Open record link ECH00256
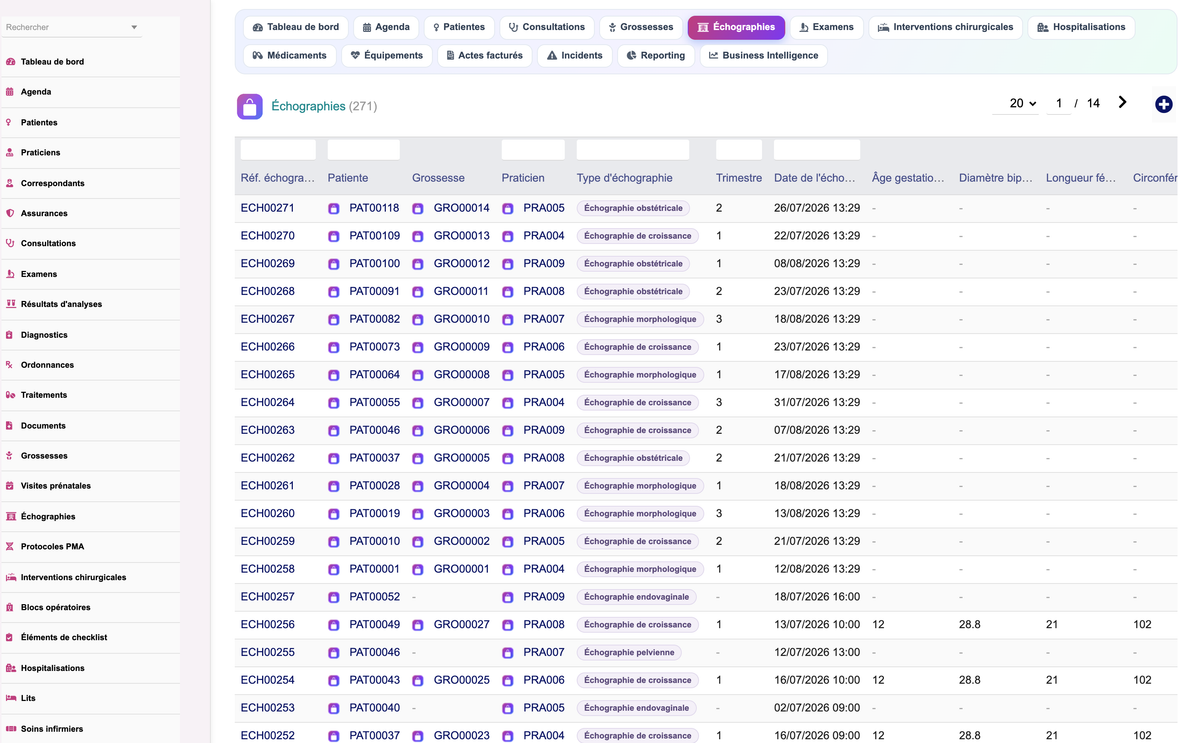Screen dimensions: 1200x743 click(x=268, y=625)
